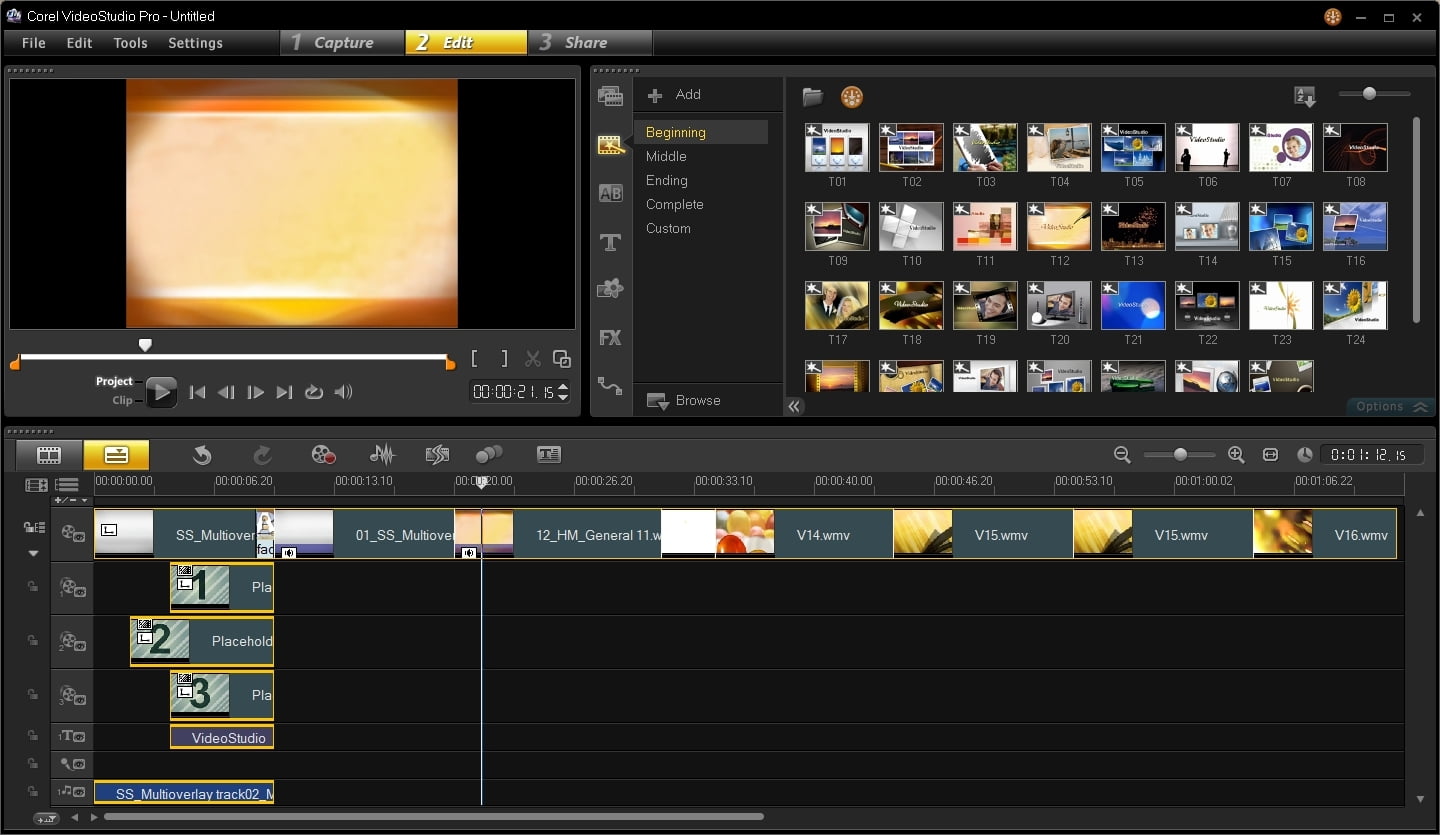Toggle Ripple Editing on the timeline
This screenshot has width=1440, height=835.
pos(34,528)
